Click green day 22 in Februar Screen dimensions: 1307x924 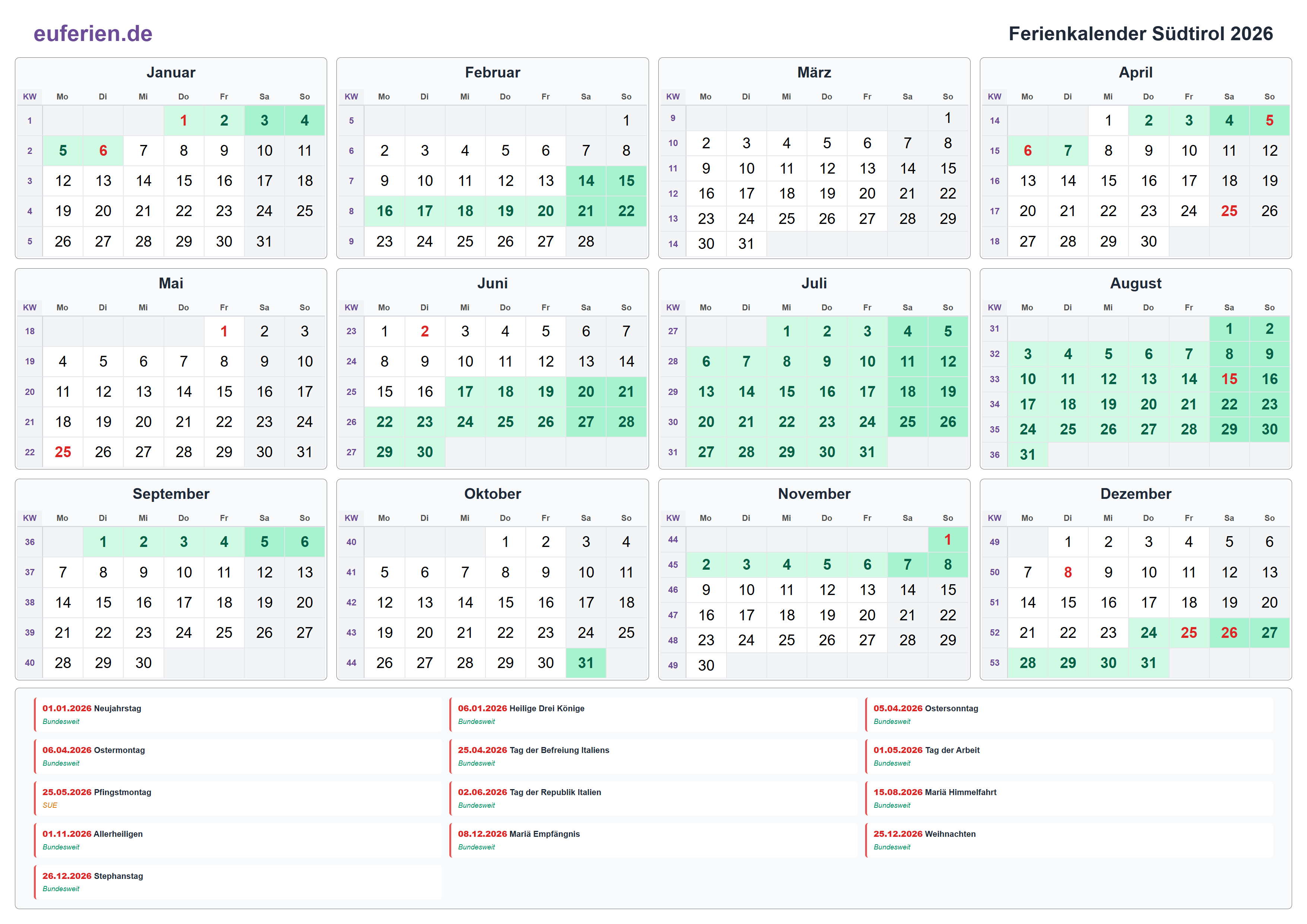tap(626, 211)
